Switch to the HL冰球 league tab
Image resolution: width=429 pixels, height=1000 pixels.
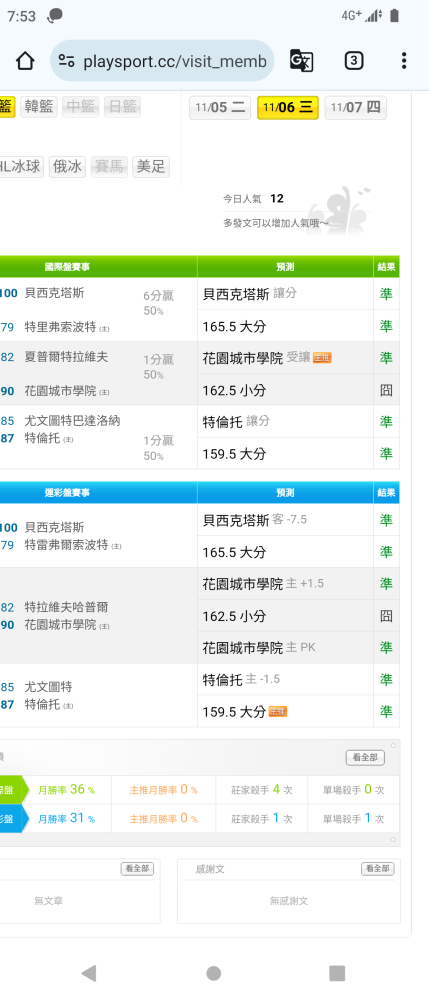21,167
